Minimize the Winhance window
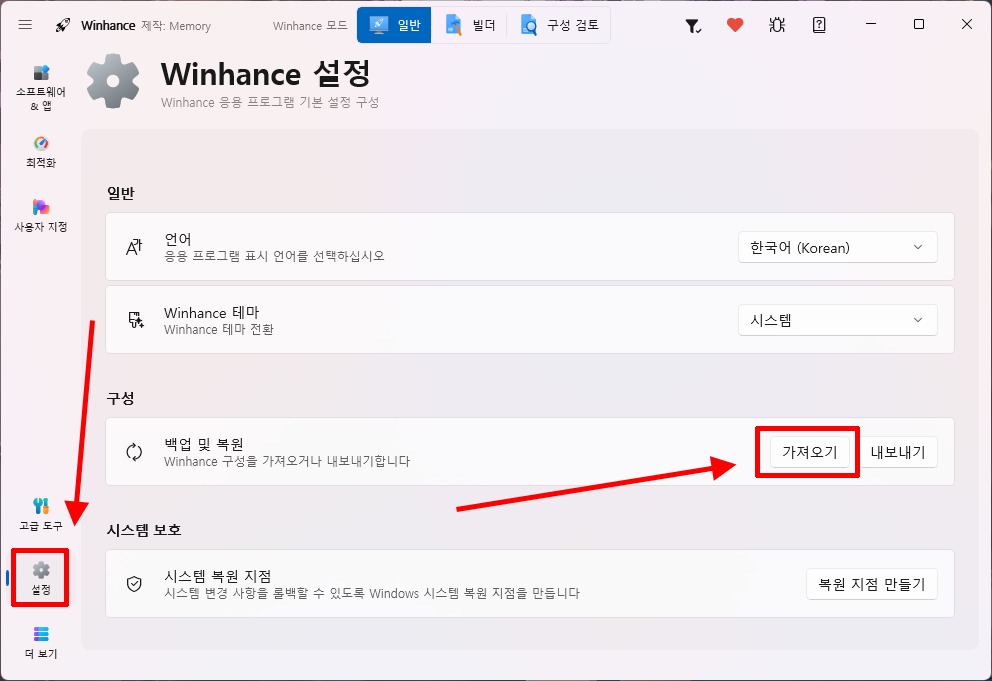Image resolution: width=992 pixels, height=681 pixels. pyautogui.click(x=871, y=24)
